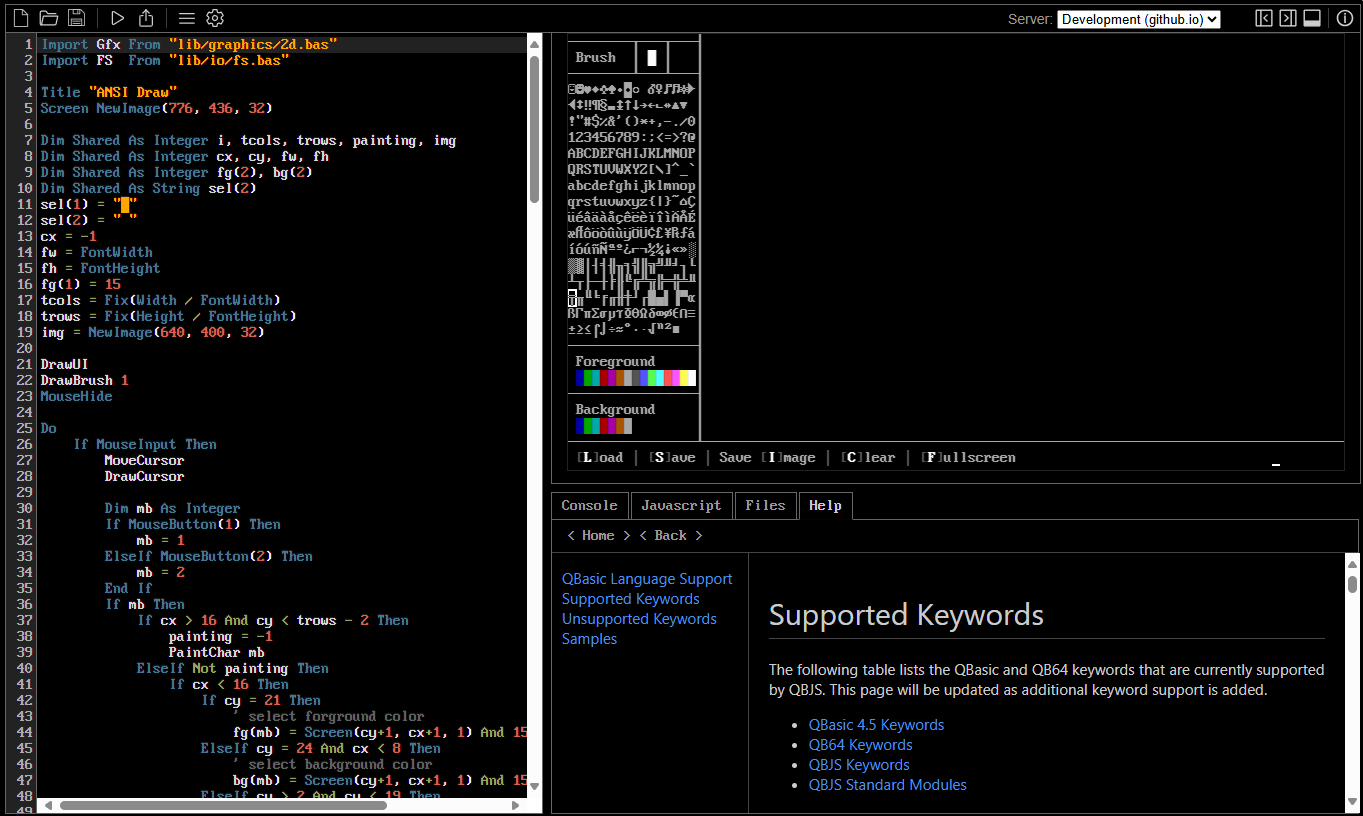Click [F]ullscreen in ANSI Draw
The width and height of the screenshot is (1363, 816).
click(968, 457)
